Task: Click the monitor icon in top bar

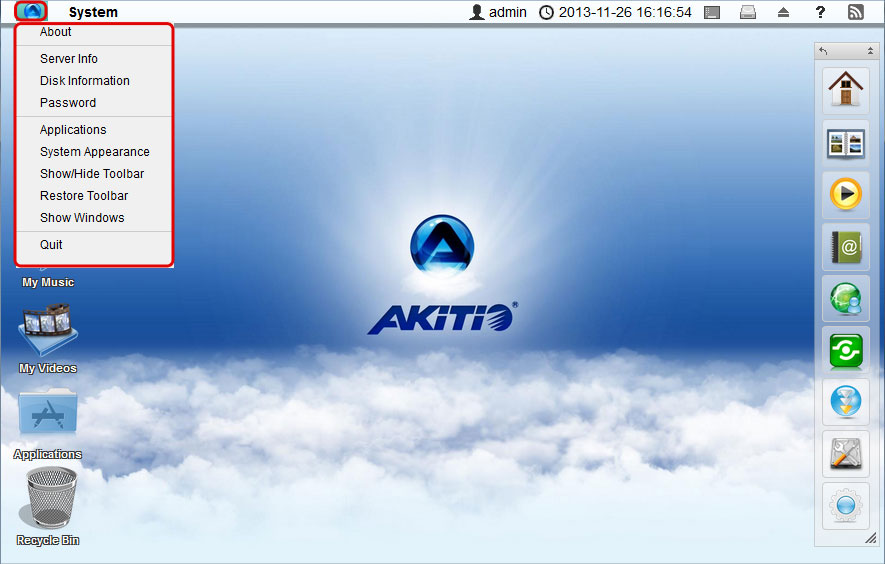Action: tap(712, 12)
